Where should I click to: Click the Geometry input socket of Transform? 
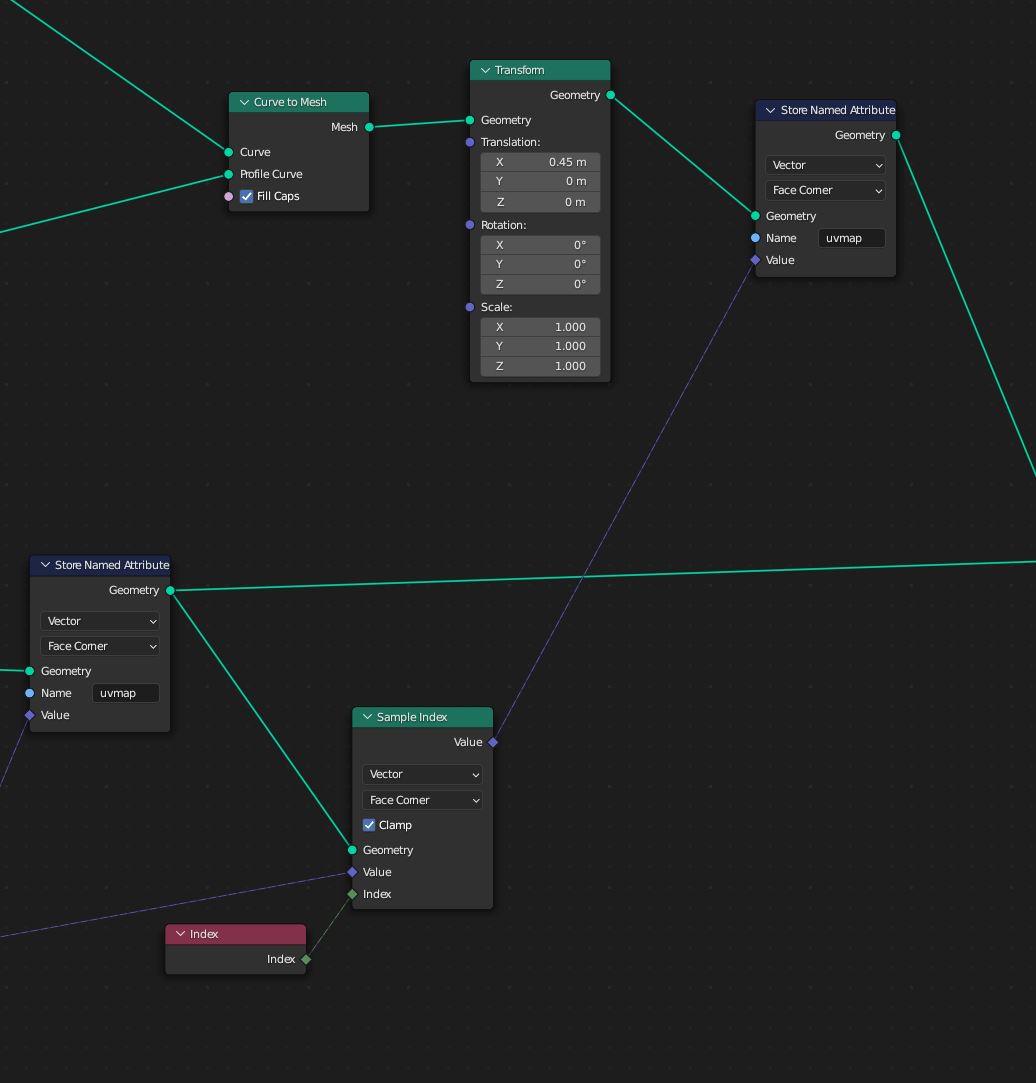(470, 120)
